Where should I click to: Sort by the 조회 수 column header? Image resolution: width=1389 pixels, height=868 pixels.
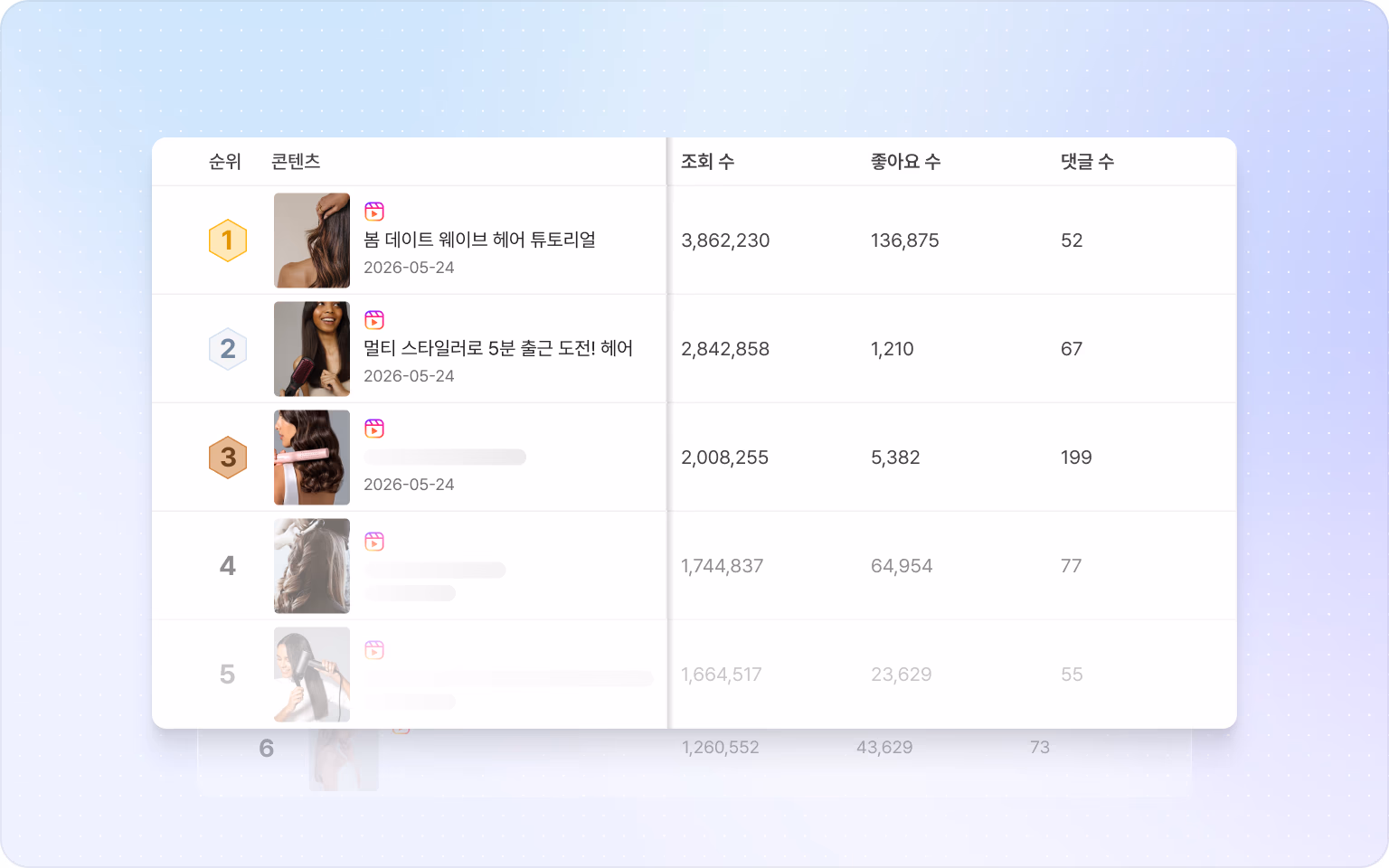pyautogui.click(x=707, y=162)
